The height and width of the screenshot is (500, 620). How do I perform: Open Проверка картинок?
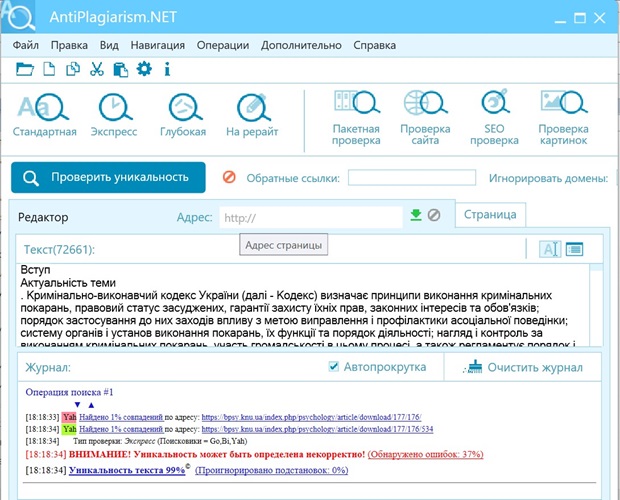[563, 118]
